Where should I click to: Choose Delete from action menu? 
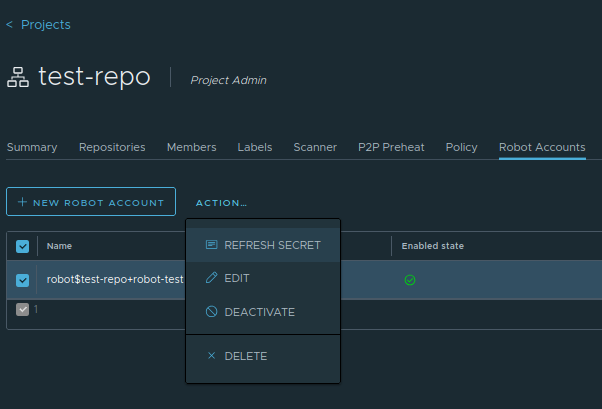click(x=263, y=356)
